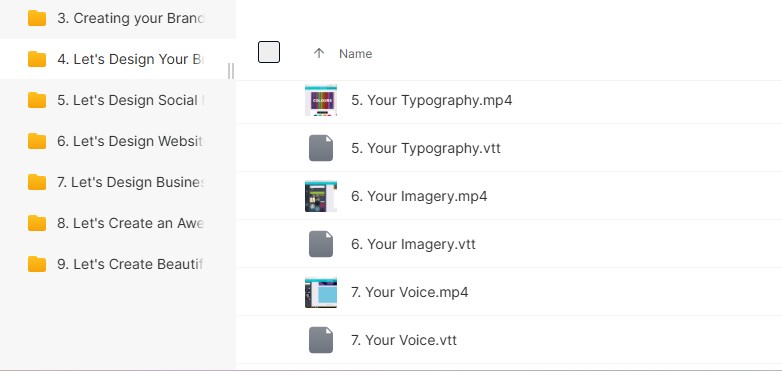Click the folder icon for '9. Let's Create Beautif'

(37, 264)
